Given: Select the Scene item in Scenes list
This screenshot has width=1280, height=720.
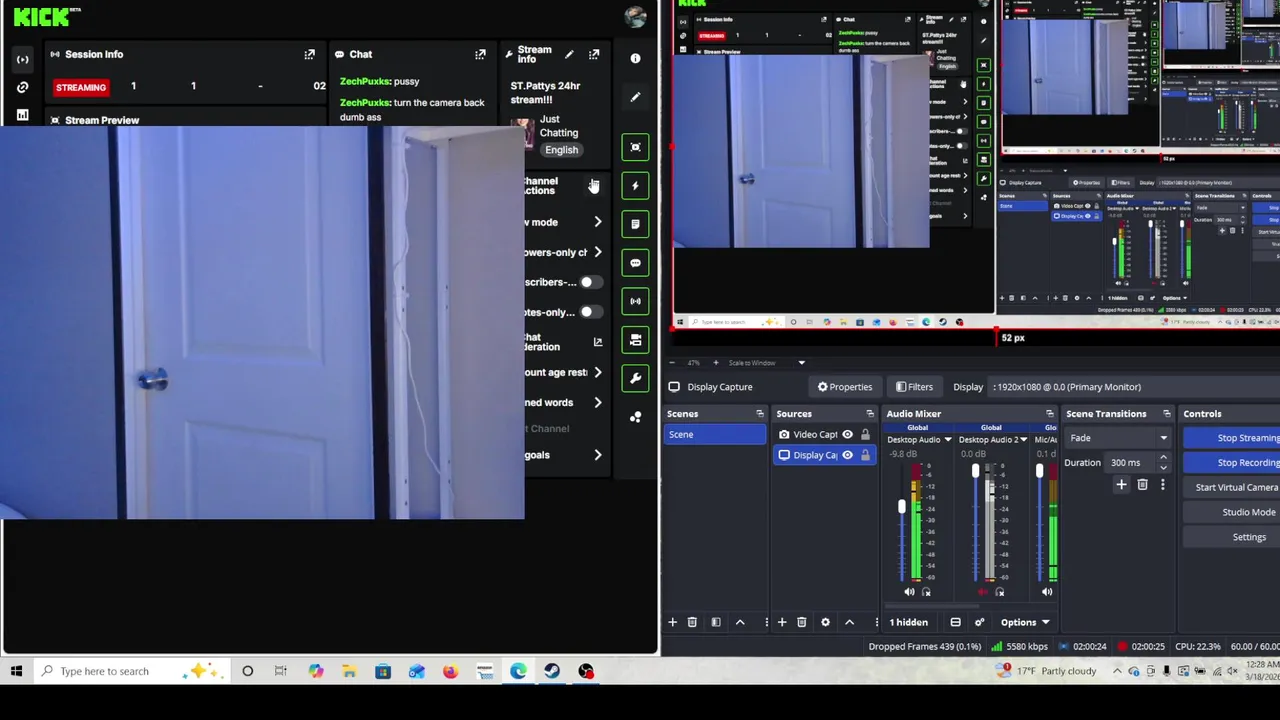Looking at the screenshot, I should click(x=715, y=435).
